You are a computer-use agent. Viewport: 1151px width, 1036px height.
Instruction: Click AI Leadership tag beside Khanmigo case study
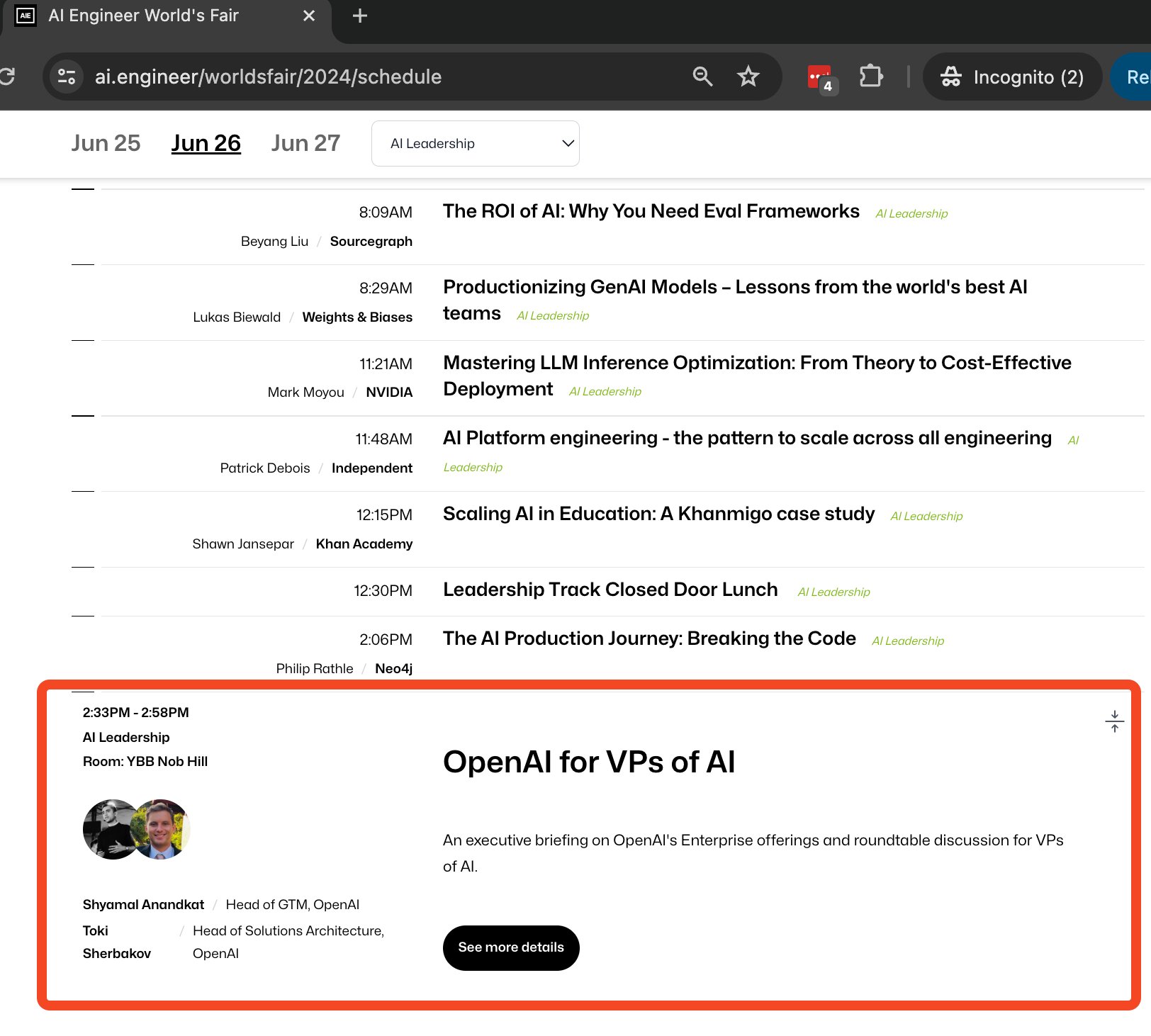point(926,516)
